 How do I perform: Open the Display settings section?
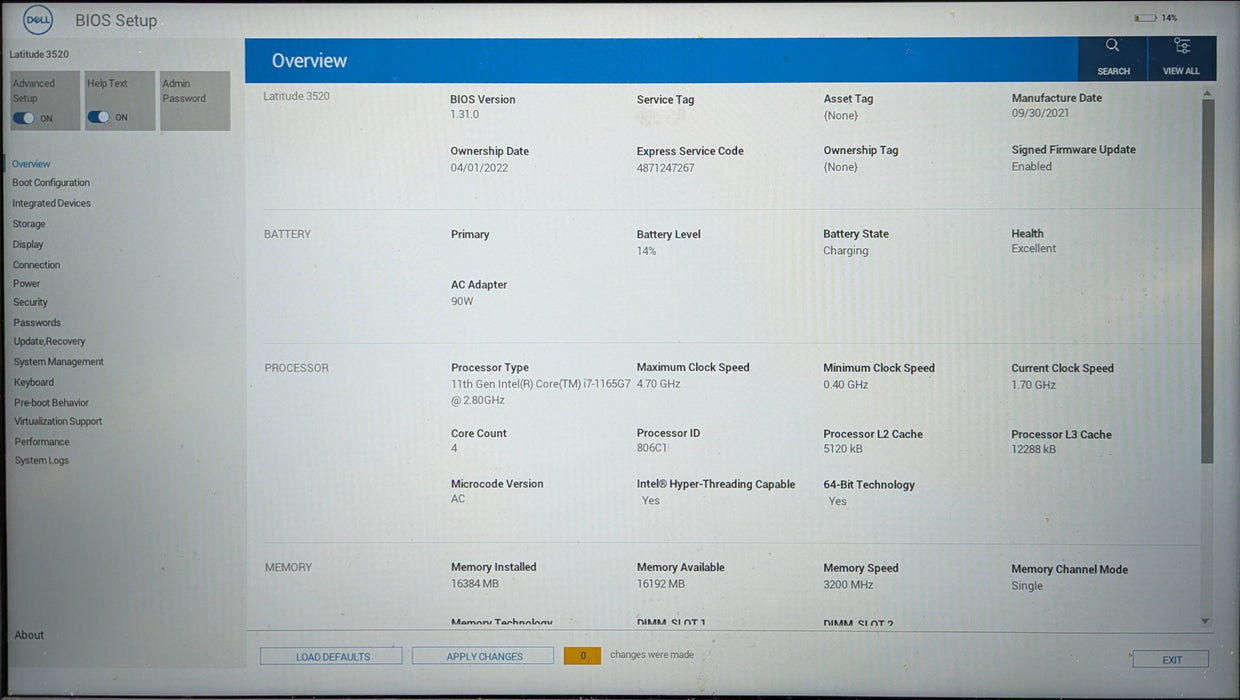tap(28, 243)
